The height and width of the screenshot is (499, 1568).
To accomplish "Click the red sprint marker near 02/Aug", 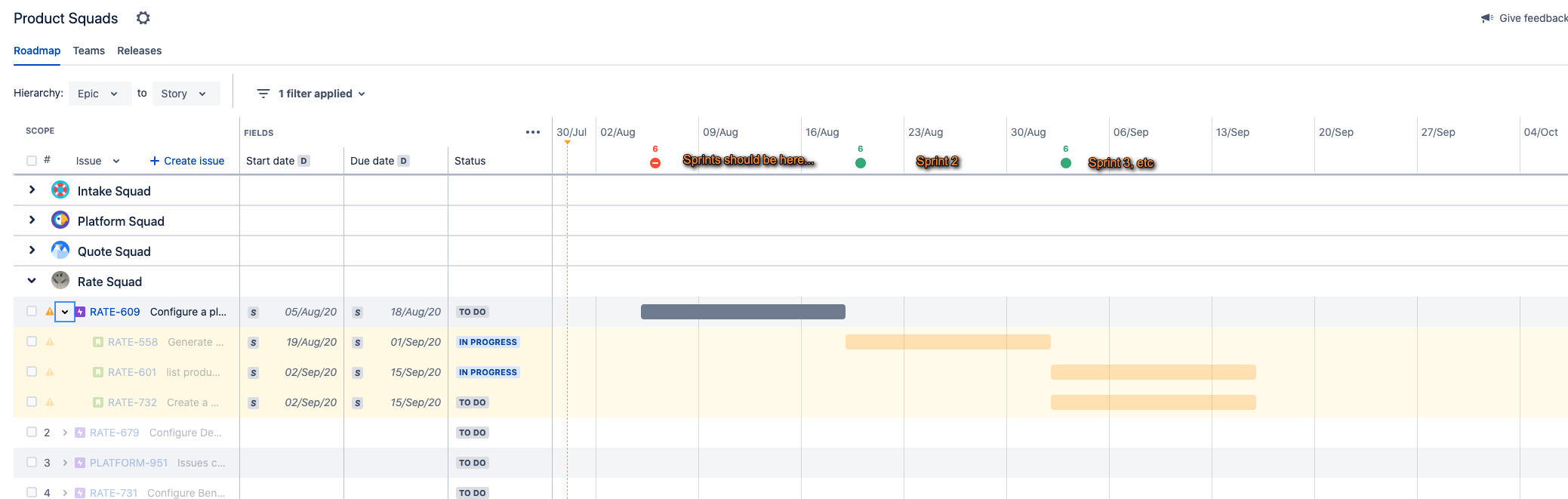I will [x=655, y=163].
